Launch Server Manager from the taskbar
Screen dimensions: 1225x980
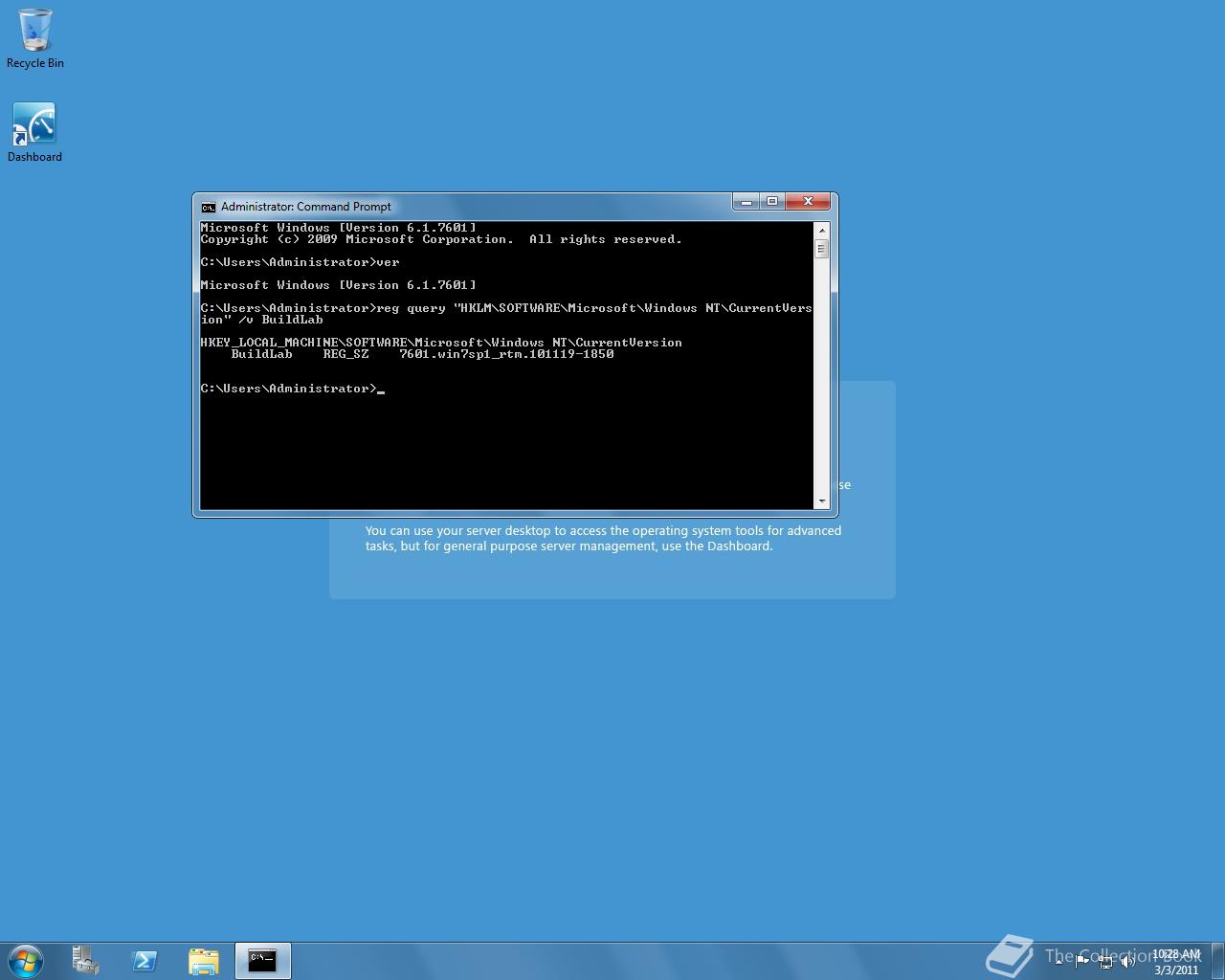[x=85, y=960]
